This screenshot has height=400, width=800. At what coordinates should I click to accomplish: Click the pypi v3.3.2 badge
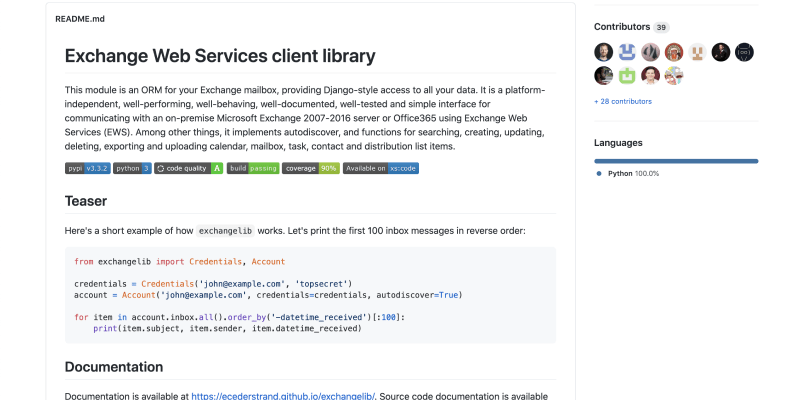[87, 169]
